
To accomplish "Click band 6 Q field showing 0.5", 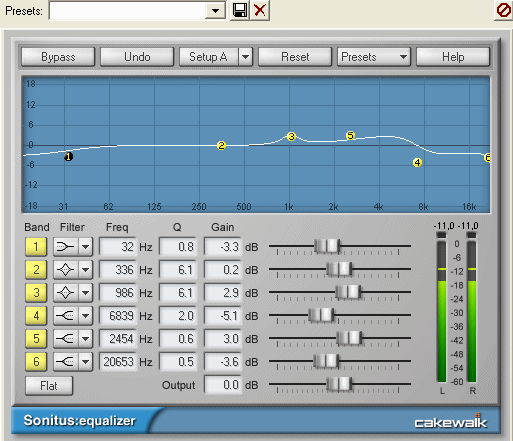I will [x=178, y=362].
